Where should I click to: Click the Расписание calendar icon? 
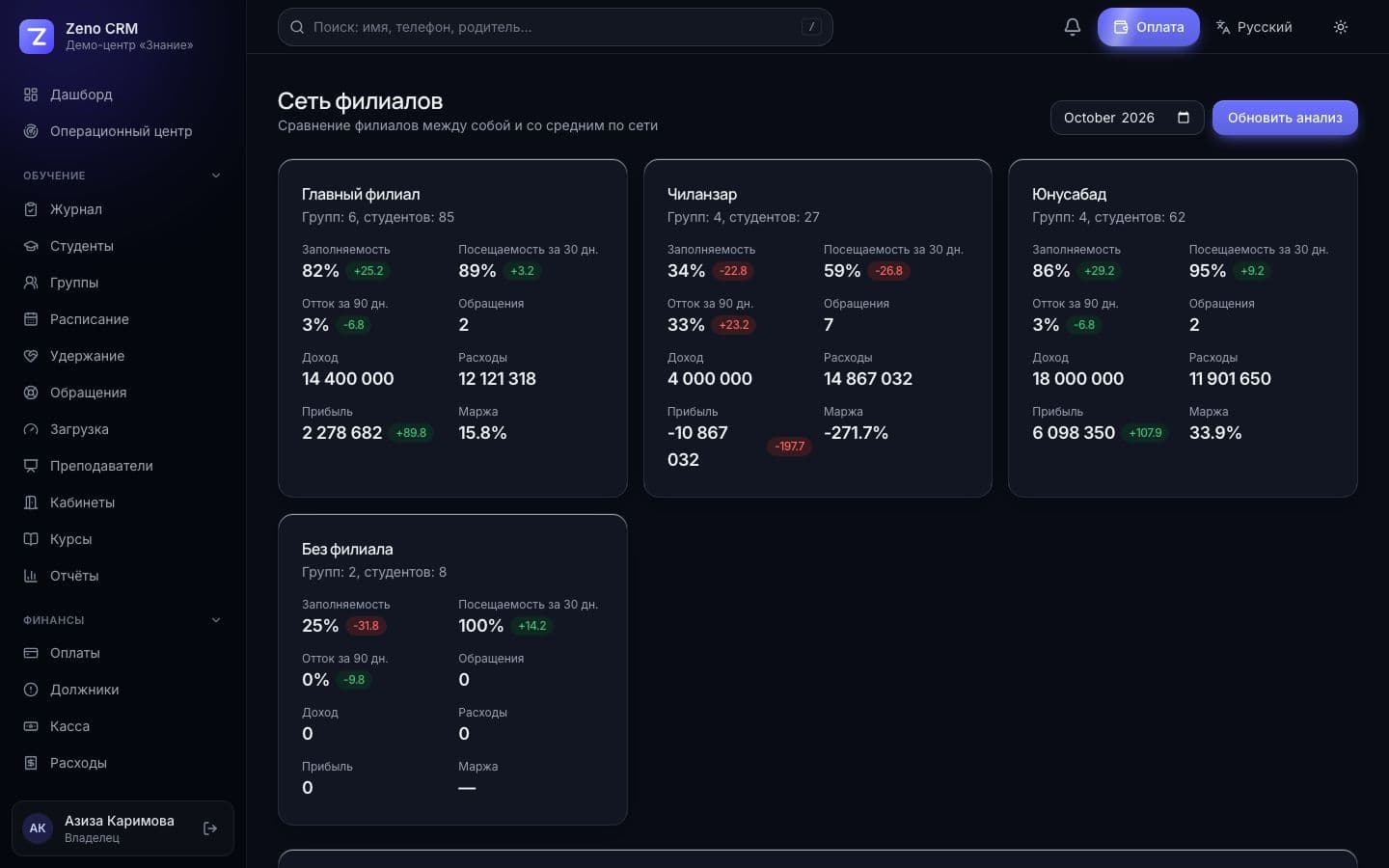(x=31, y=319)
